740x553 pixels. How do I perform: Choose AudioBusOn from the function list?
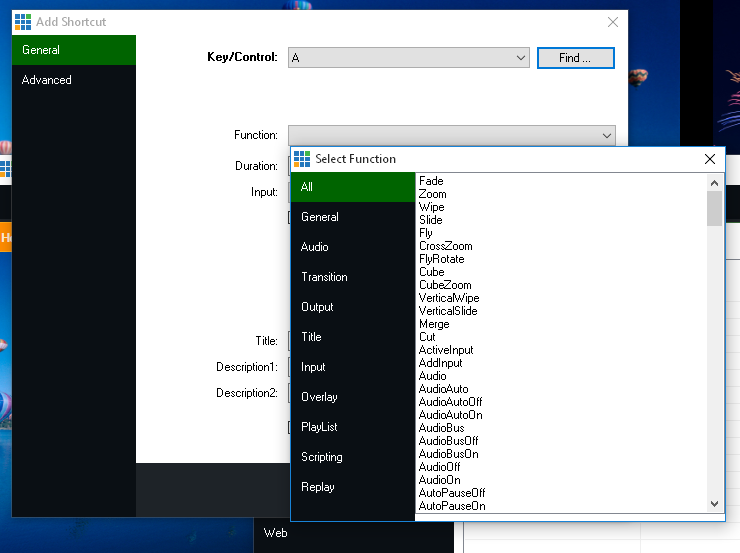click(448, 454)
